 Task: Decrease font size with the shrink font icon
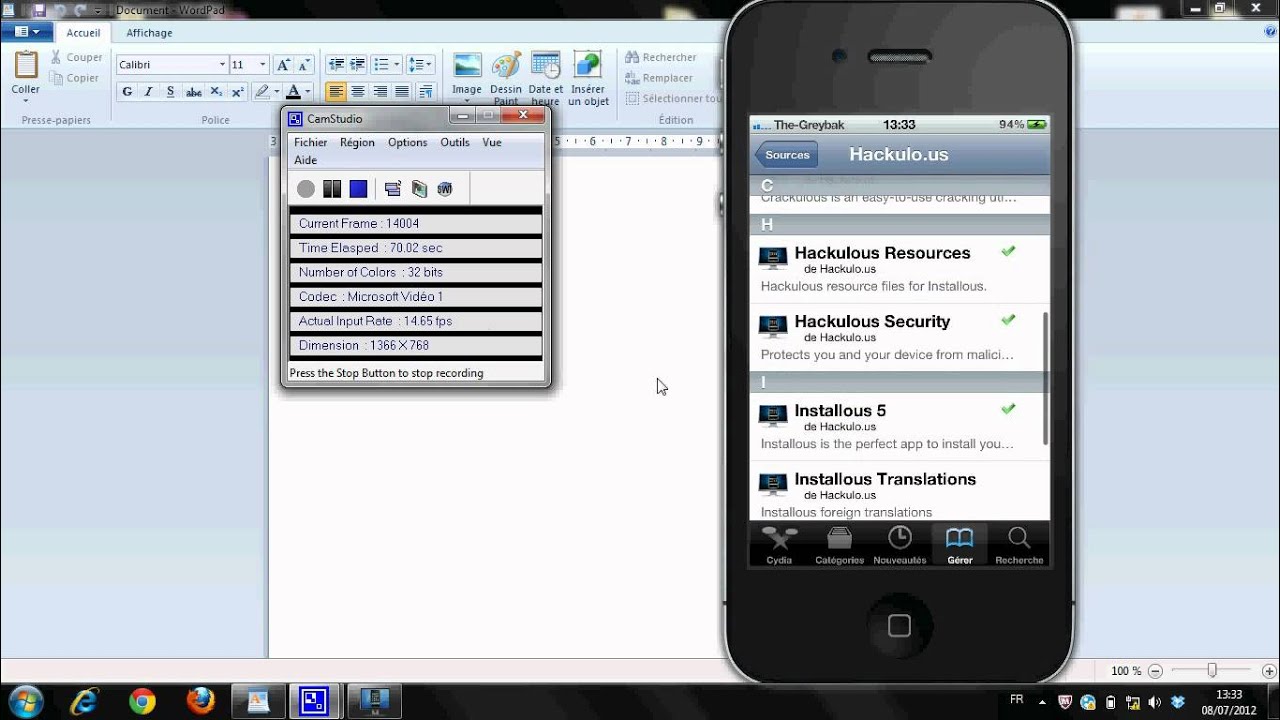click(x=304, y=65)
